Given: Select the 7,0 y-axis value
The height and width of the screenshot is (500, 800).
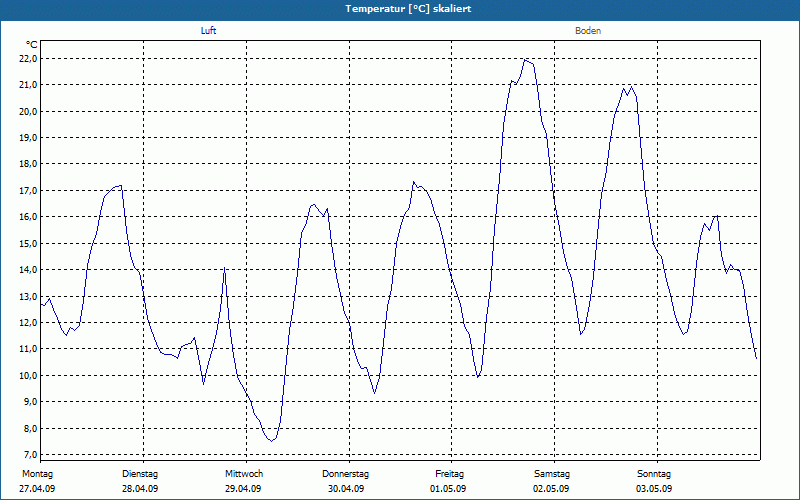Looking at the screenshot, I should coord(30,454).
